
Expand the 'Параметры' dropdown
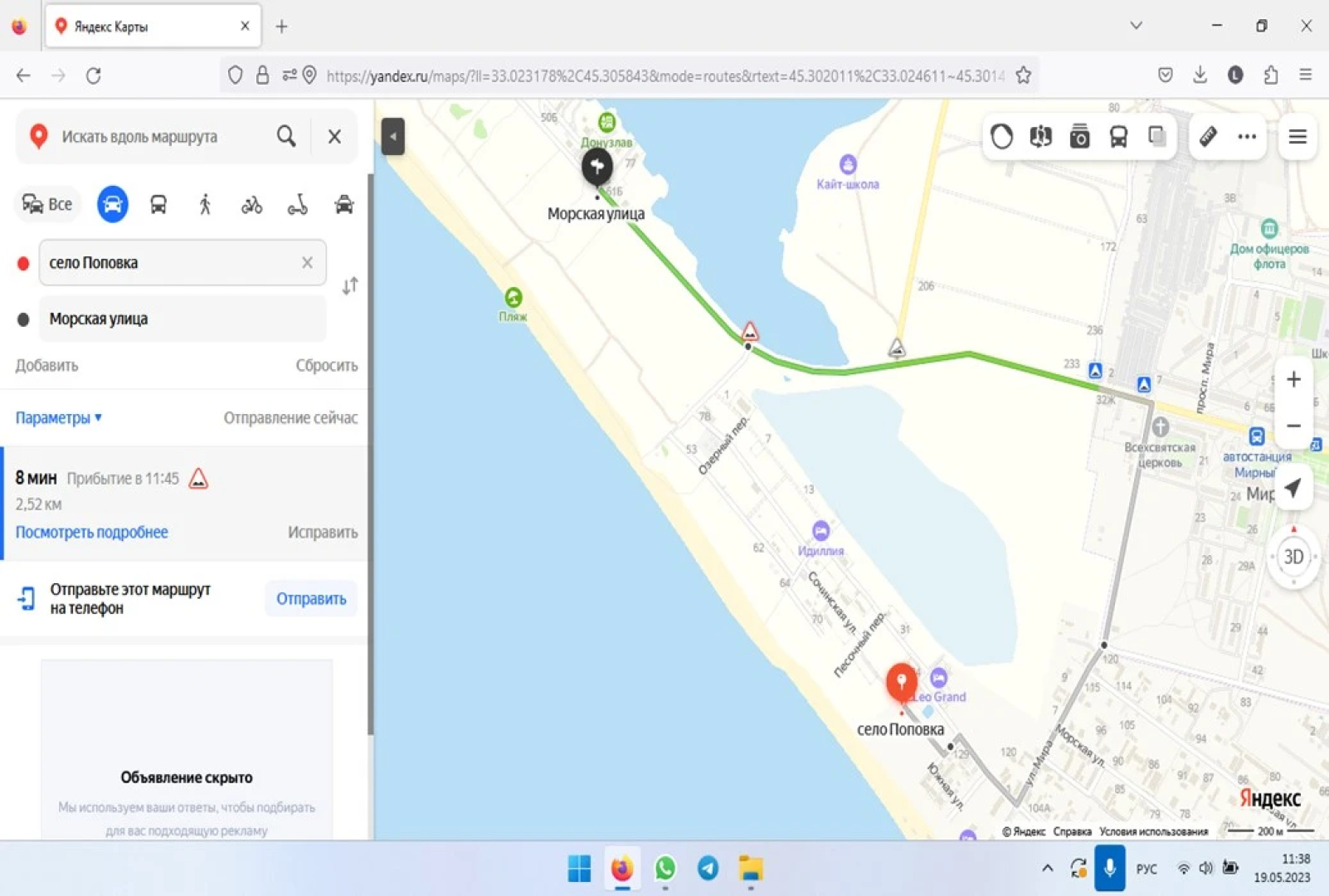[x=58, y=417]
